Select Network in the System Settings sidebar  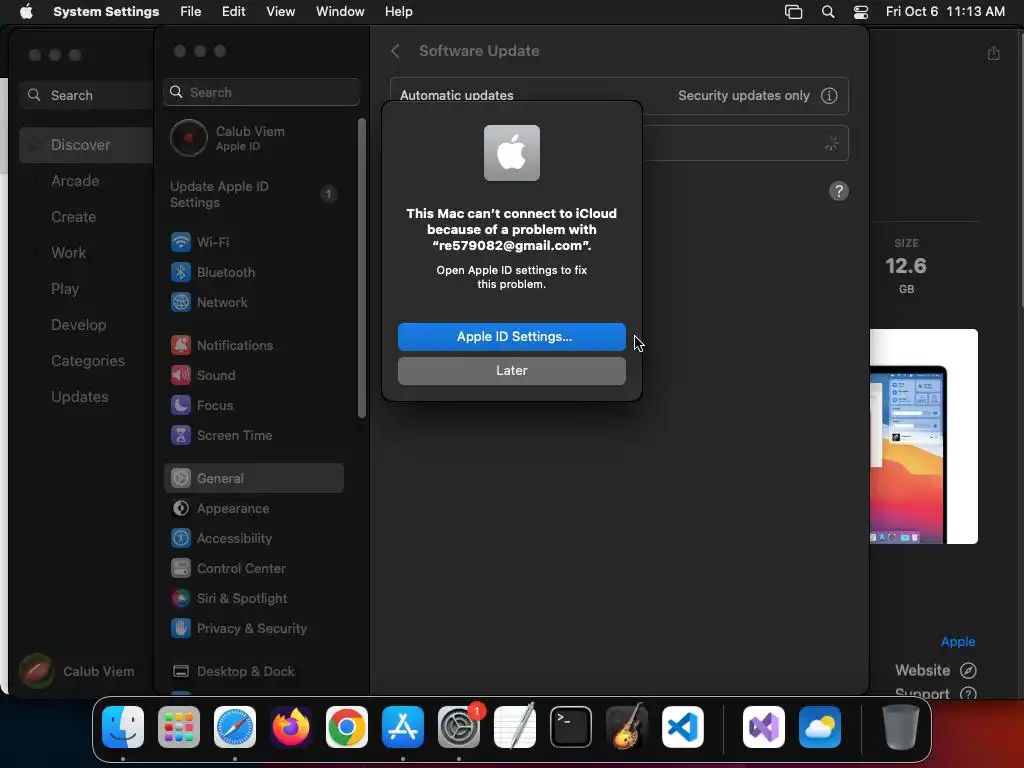pyautogui.click(x=253, y=302)
